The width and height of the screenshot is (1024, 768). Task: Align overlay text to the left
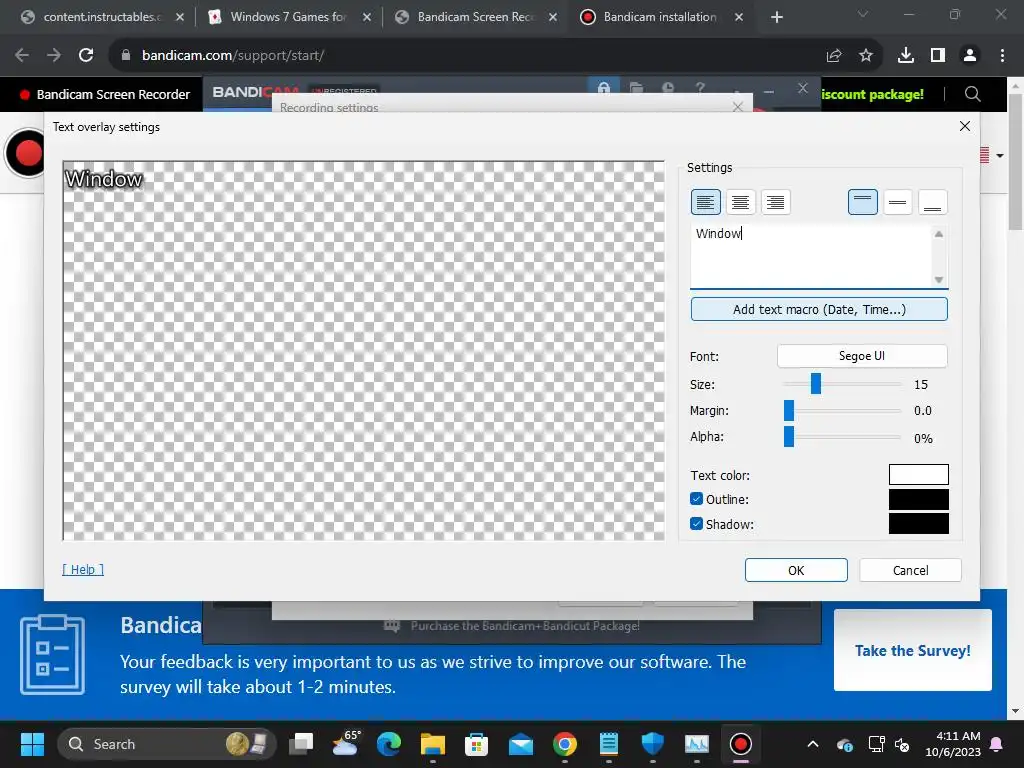[x=705, y=202]
